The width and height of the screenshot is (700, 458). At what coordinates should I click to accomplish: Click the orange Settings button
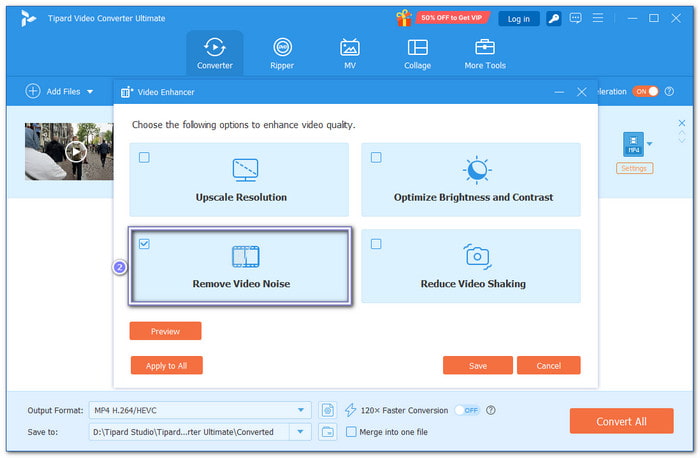click(634, 168)
